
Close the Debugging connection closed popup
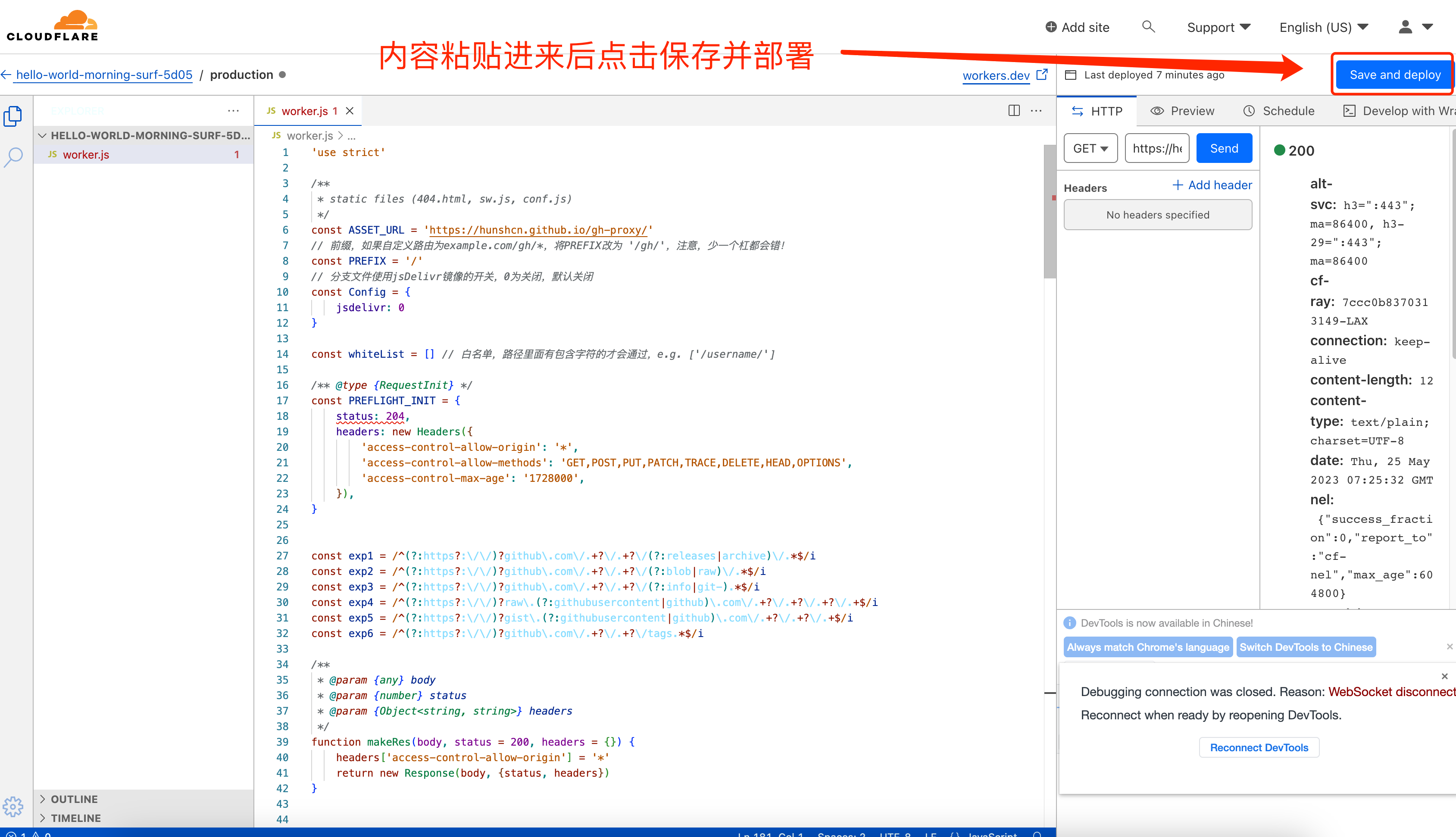click(x=1444, y=676)
